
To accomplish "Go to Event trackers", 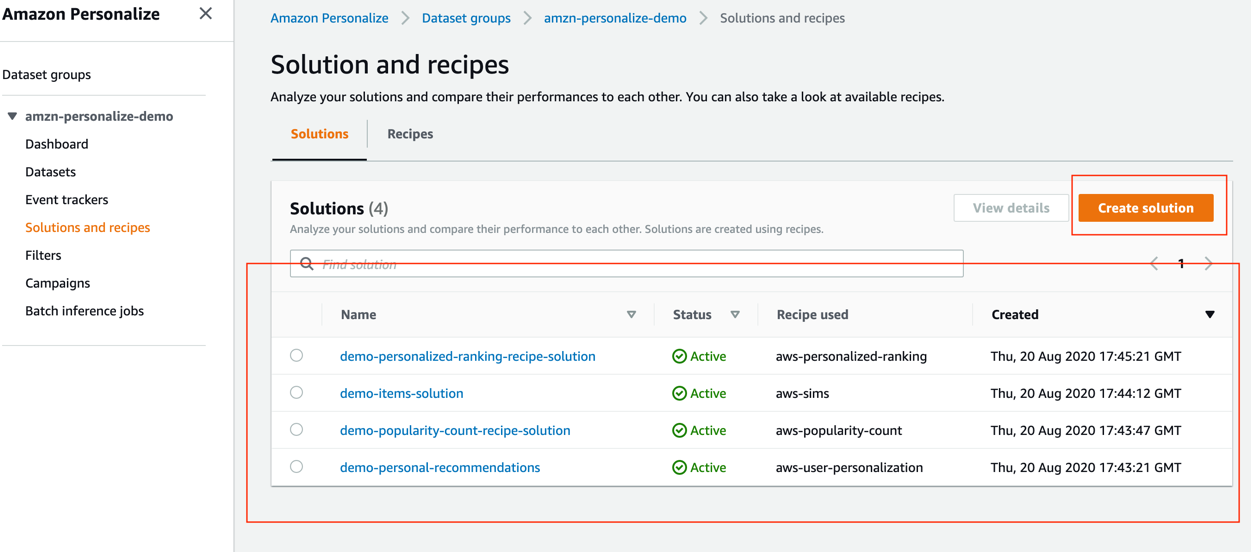I will (x=67, y=200).
